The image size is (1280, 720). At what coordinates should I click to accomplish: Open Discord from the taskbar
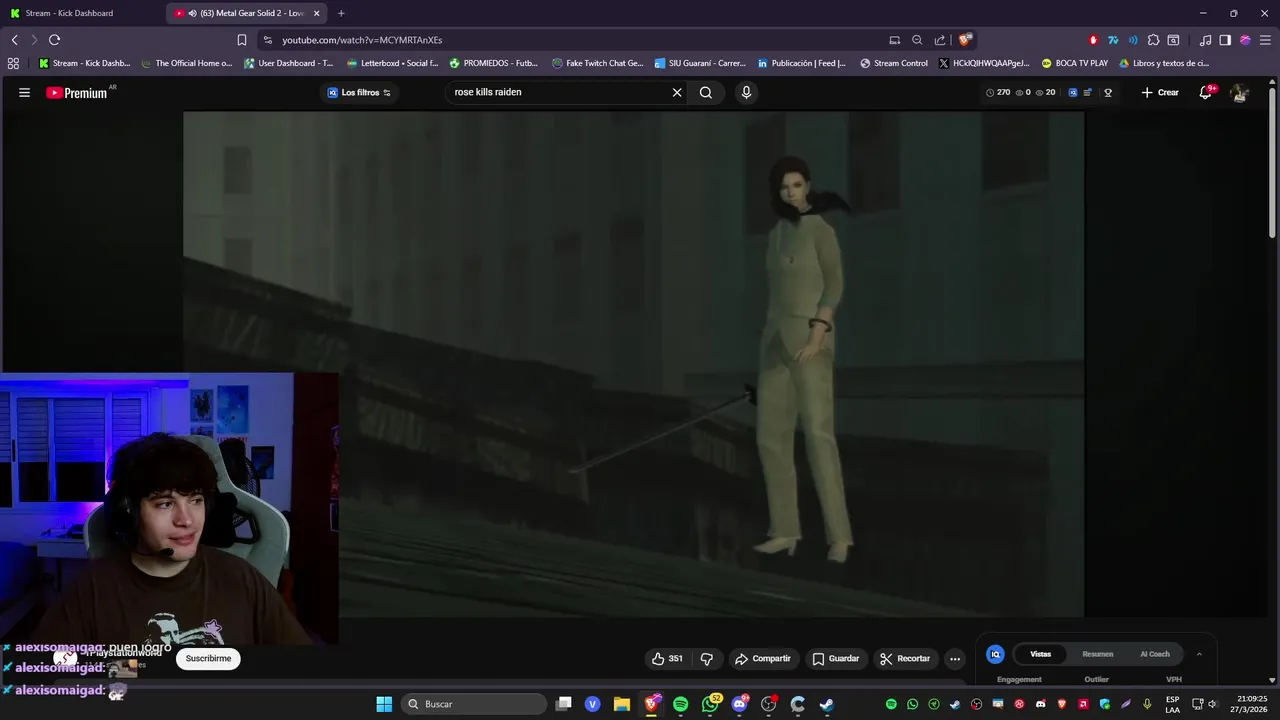point(739,704)
